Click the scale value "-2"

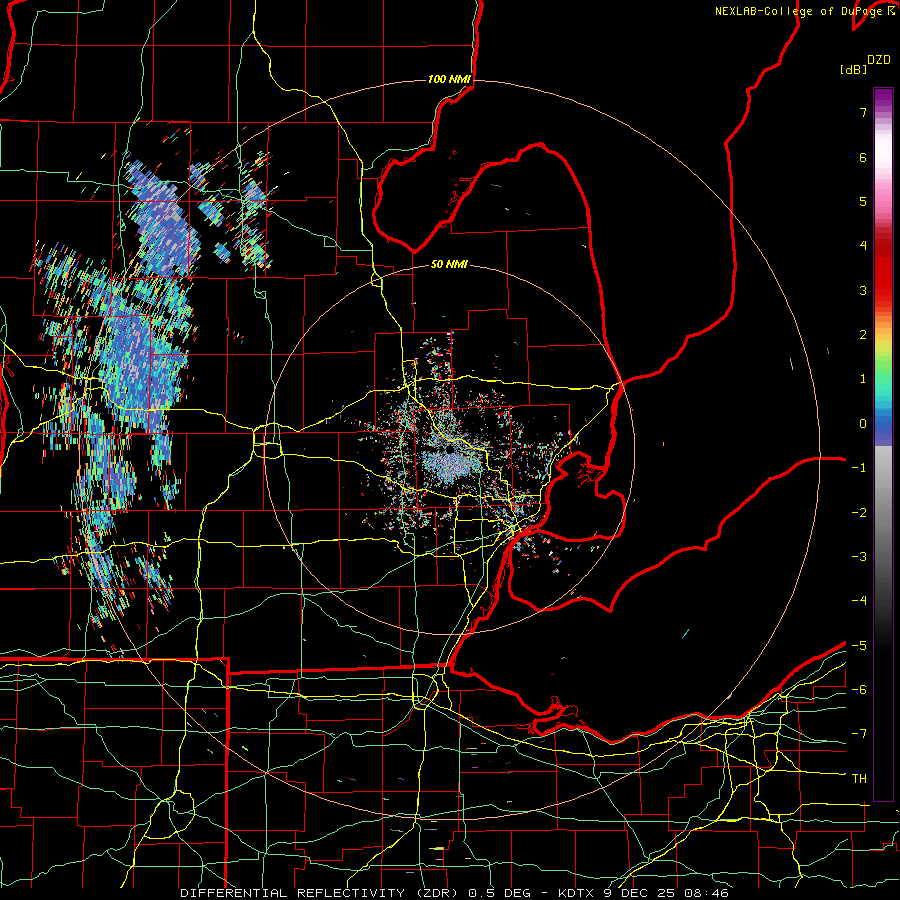point(859,513)
